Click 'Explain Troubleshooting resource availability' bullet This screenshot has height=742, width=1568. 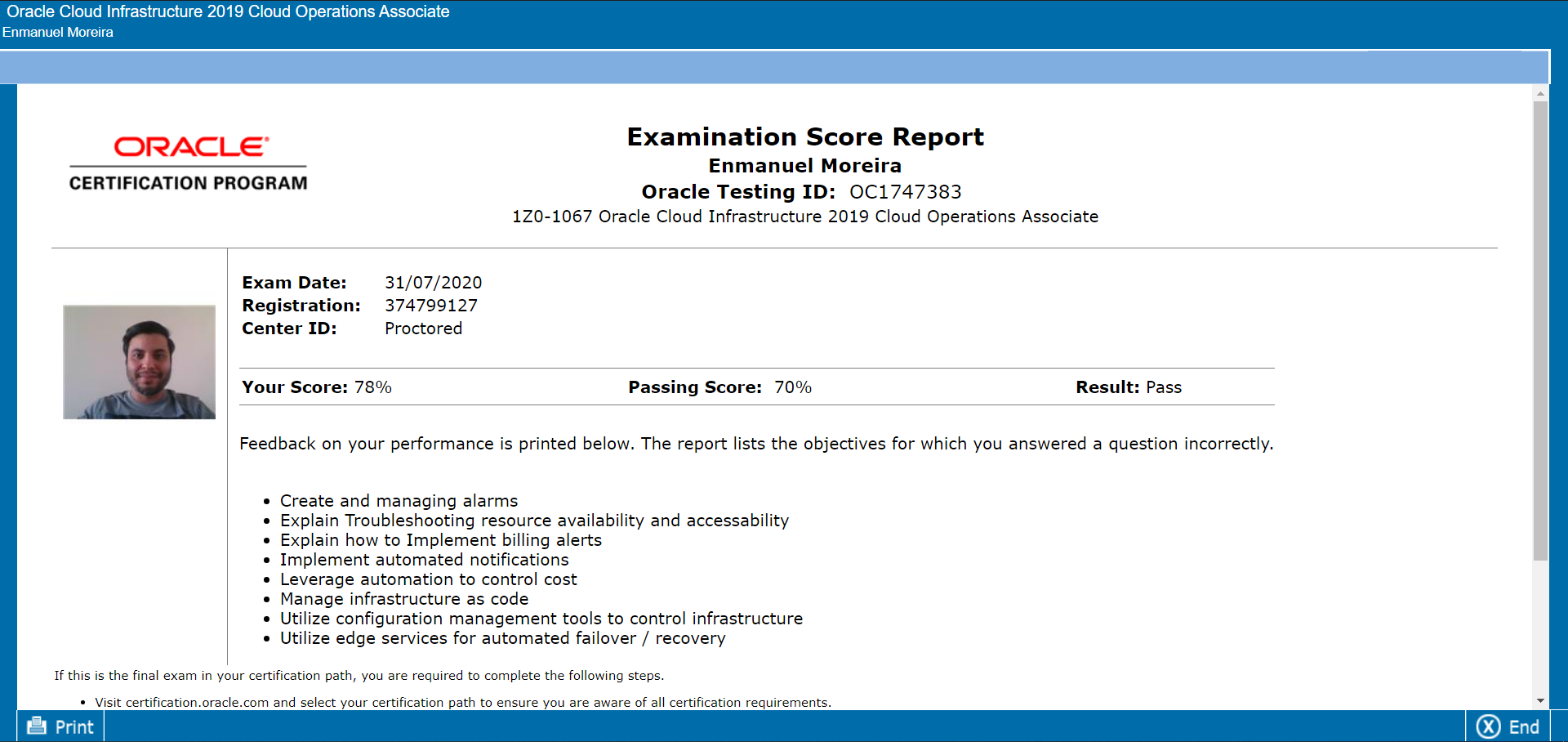[535, 521]
